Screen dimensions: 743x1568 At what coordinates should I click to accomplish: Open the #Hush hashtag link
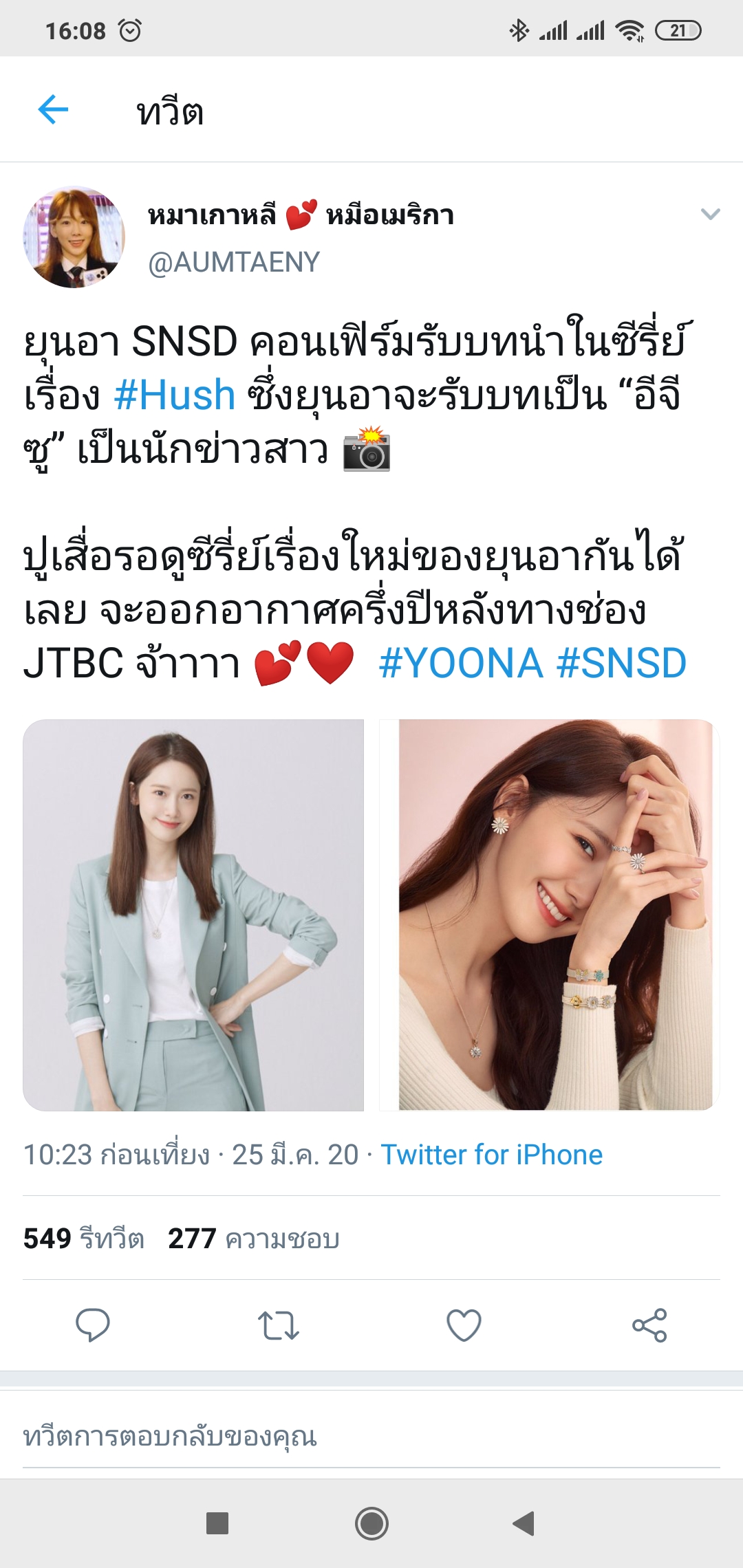(175, 395)
